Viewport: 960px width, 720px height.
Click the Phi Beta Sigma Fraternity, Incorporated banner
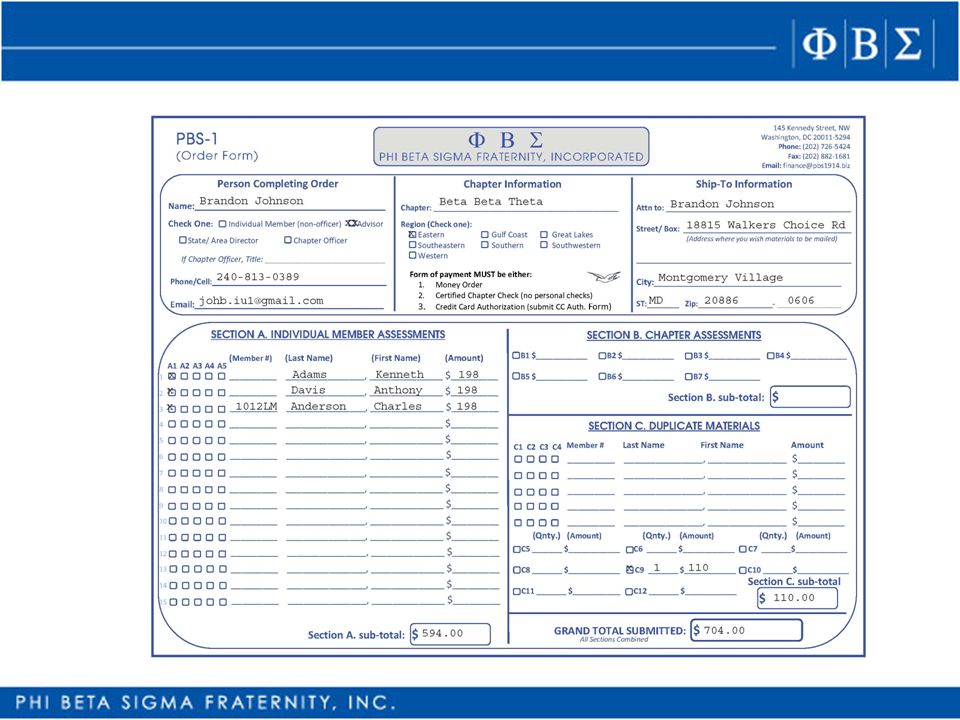coord(511,146)
